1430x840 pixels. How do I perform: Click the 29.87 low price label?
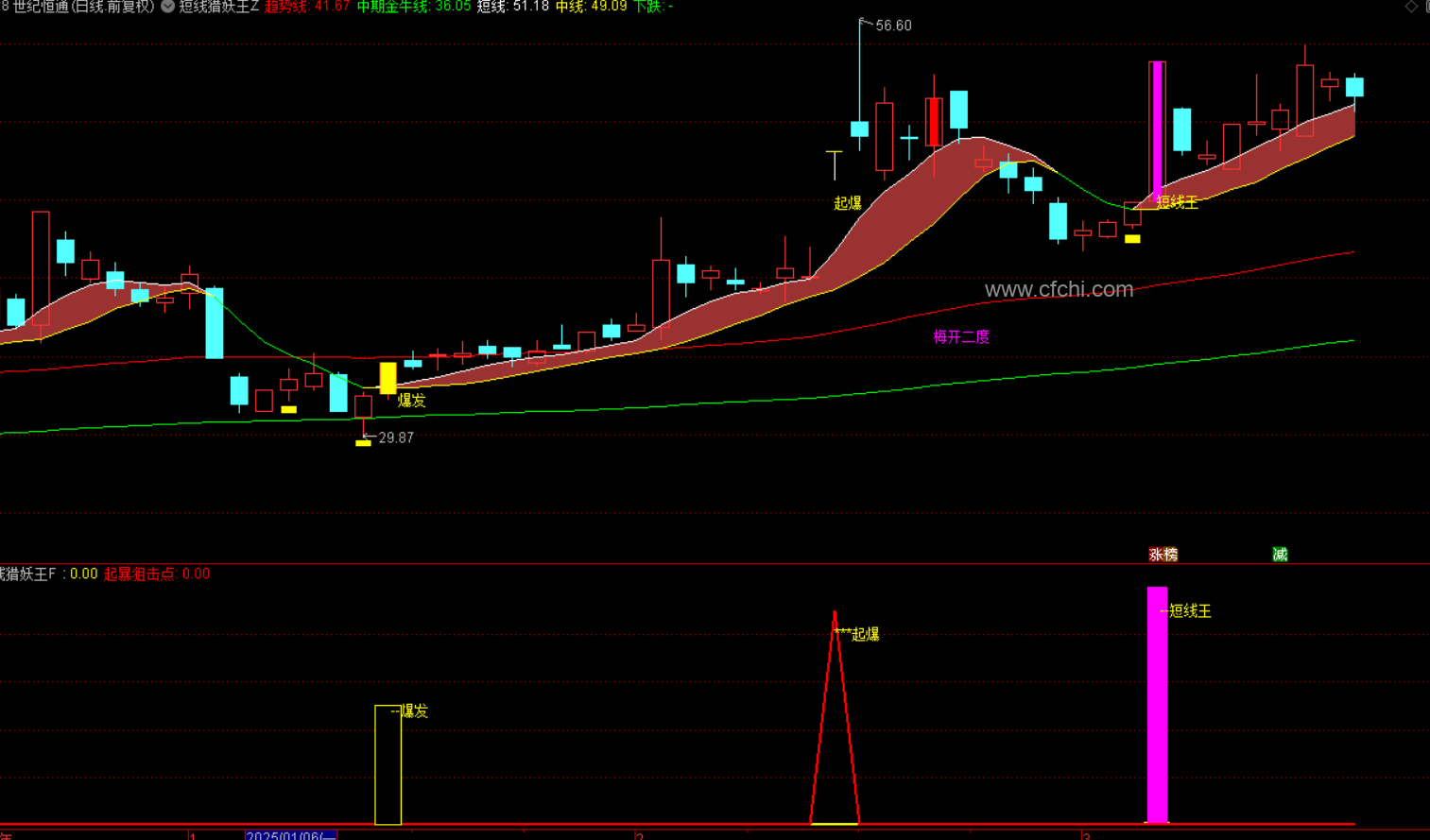[396, 437]
